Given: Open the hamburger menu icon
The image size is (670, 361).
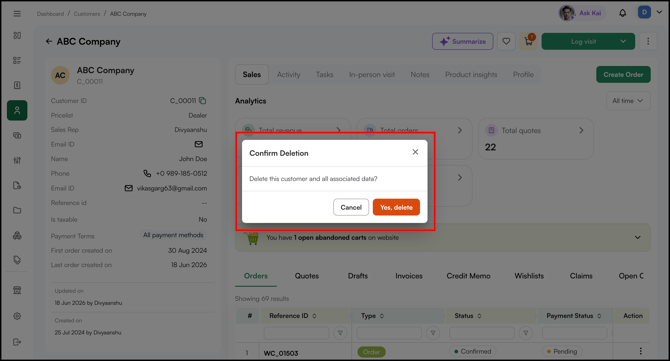Looking at the screenshot, I should pyautogui.click(x=17, y=14).
